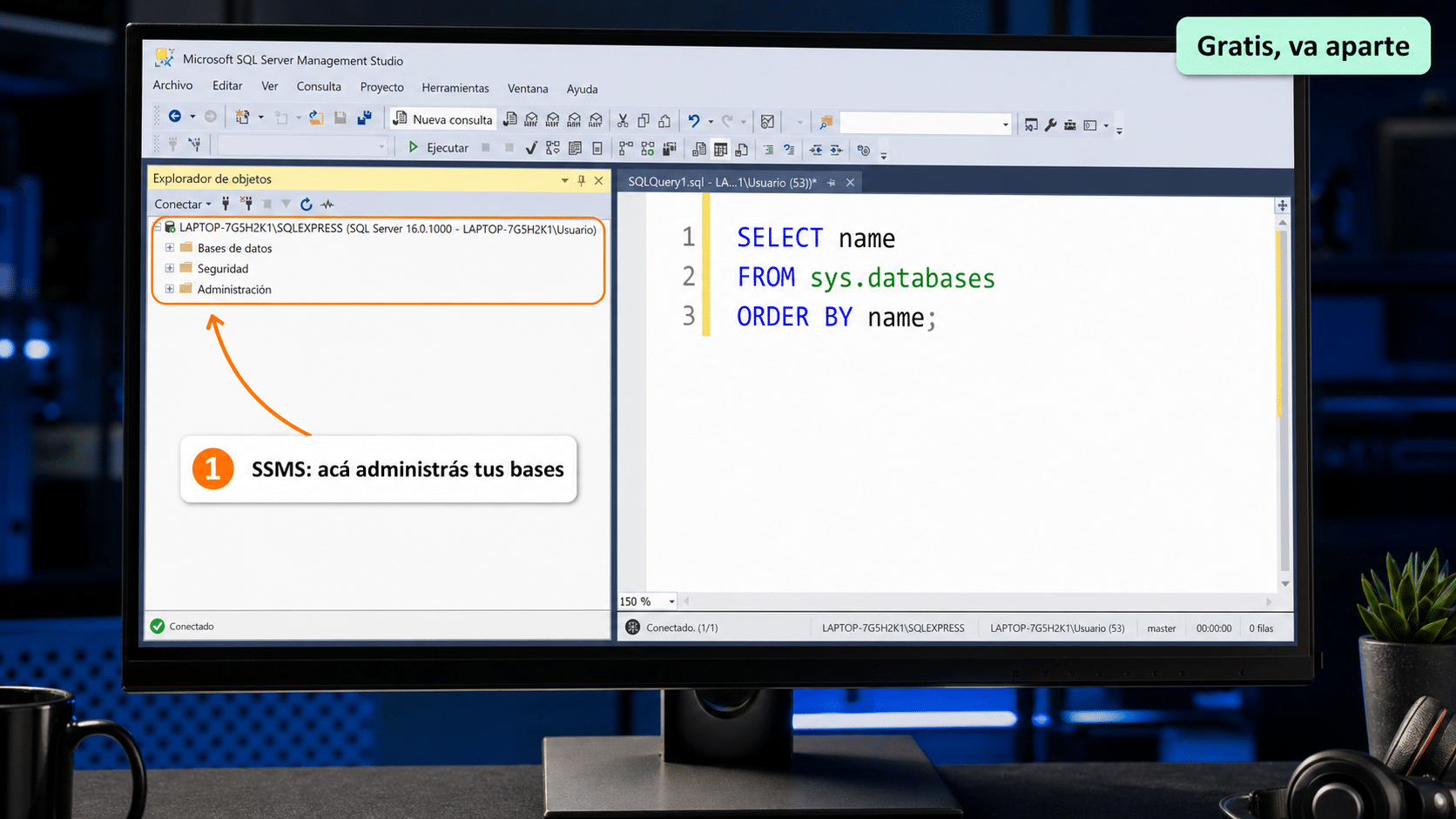Click the Nueva consulta button
Screen dimensions: 1456x819
click(443, 119)
